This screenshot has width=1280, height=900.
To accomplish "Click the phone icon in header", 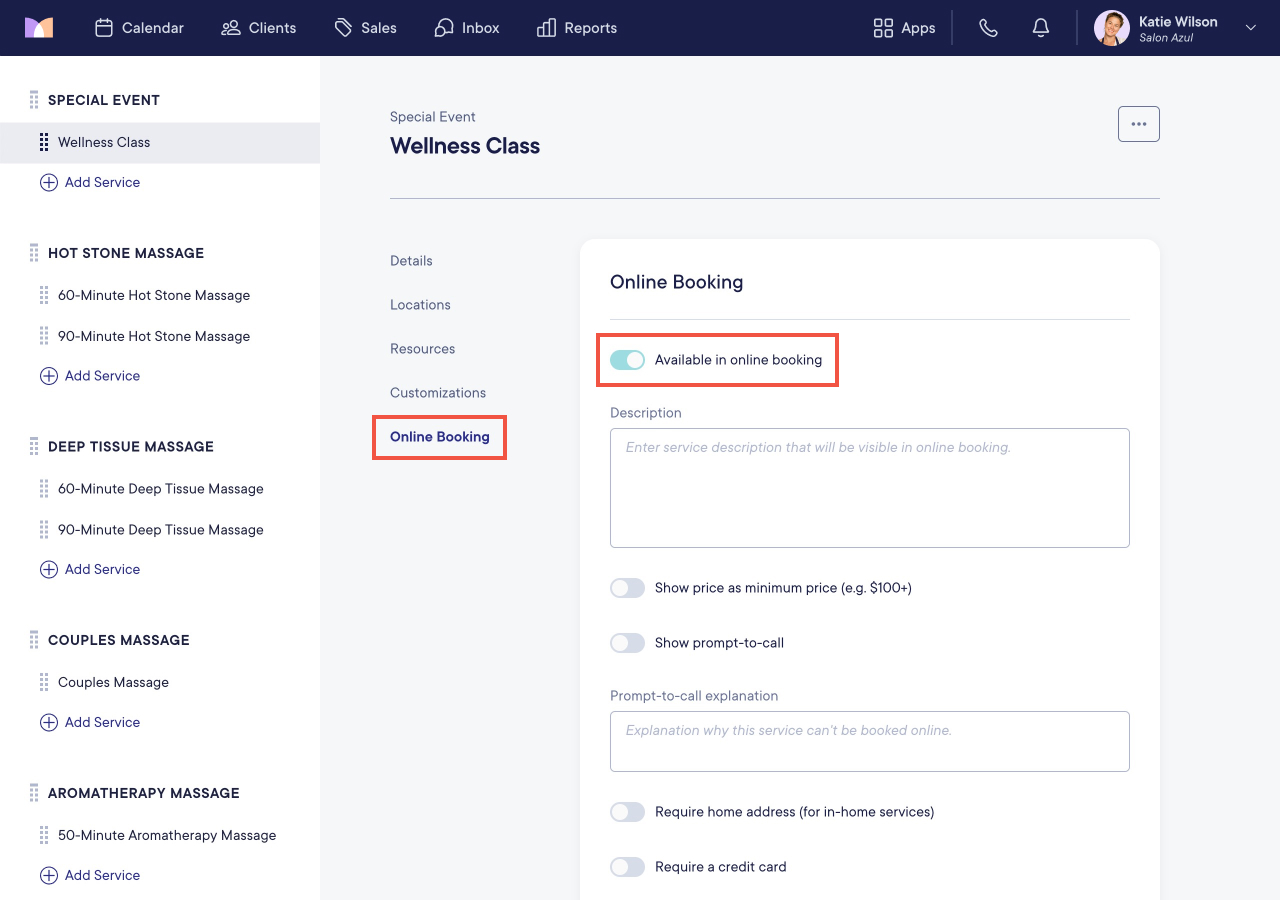I will [x=989, y=28].
